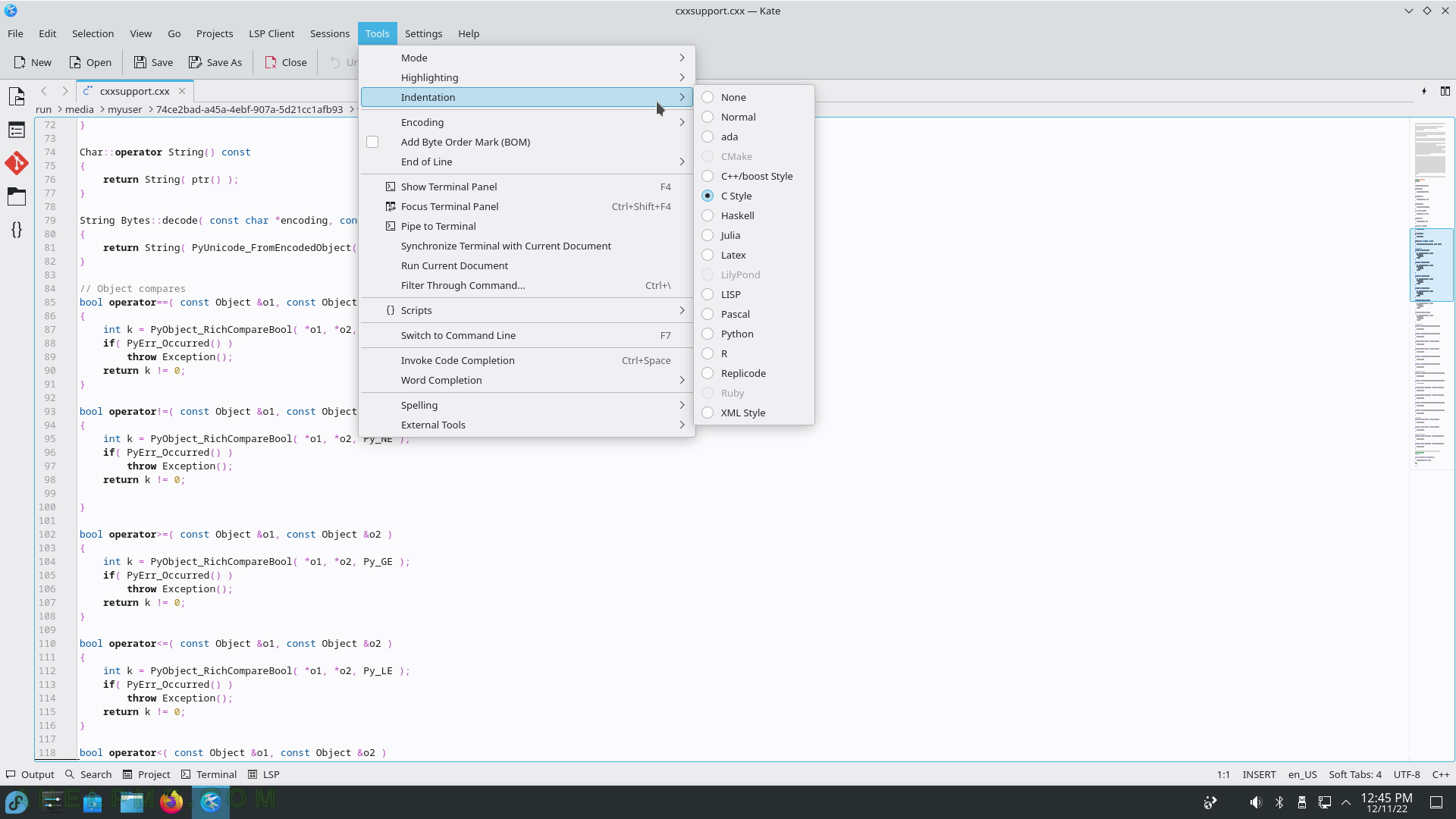Open the Project bottom panel
Image resolution: width=1456 pixels, height=819 pixels.
point(146,774)
